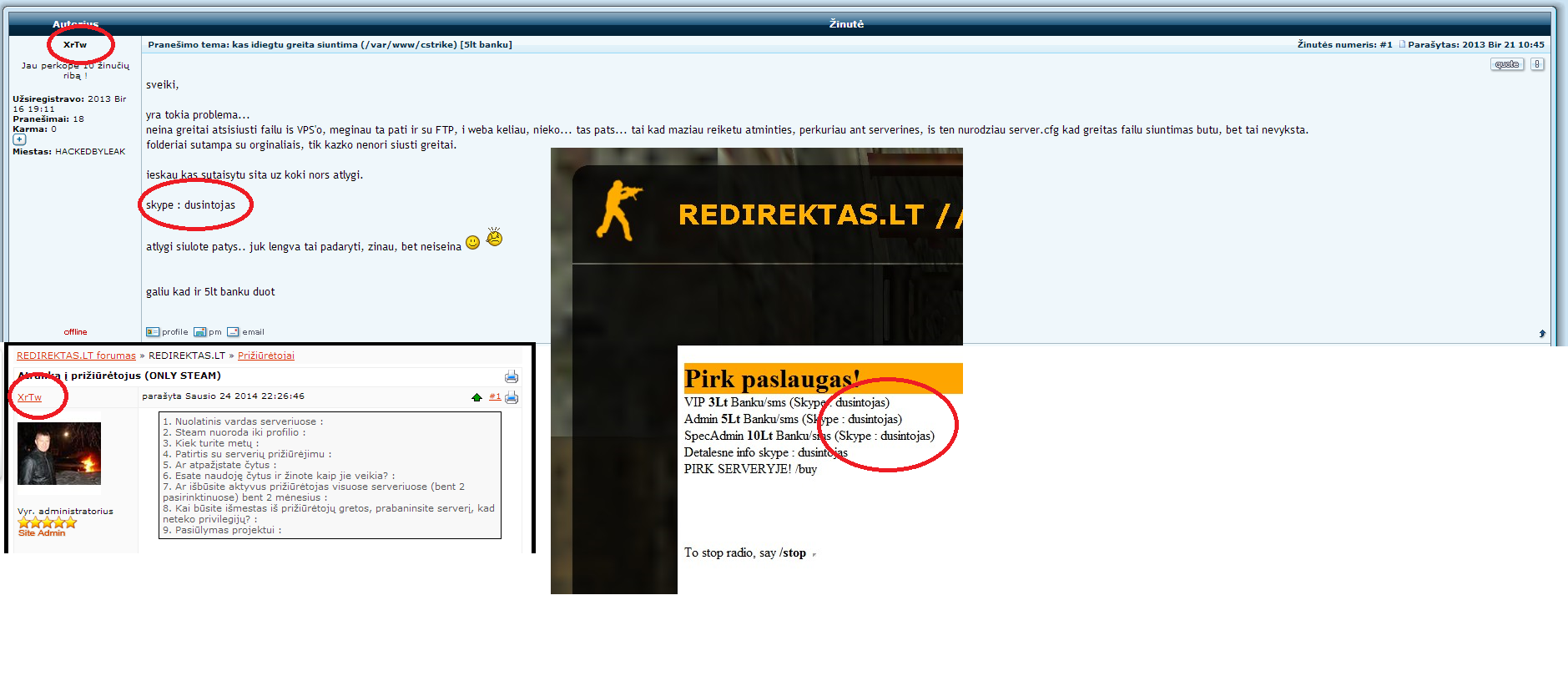Click the email button under the post
Image resolution: width=1568 pixels, height=676 pixels.
pos(245,331)
